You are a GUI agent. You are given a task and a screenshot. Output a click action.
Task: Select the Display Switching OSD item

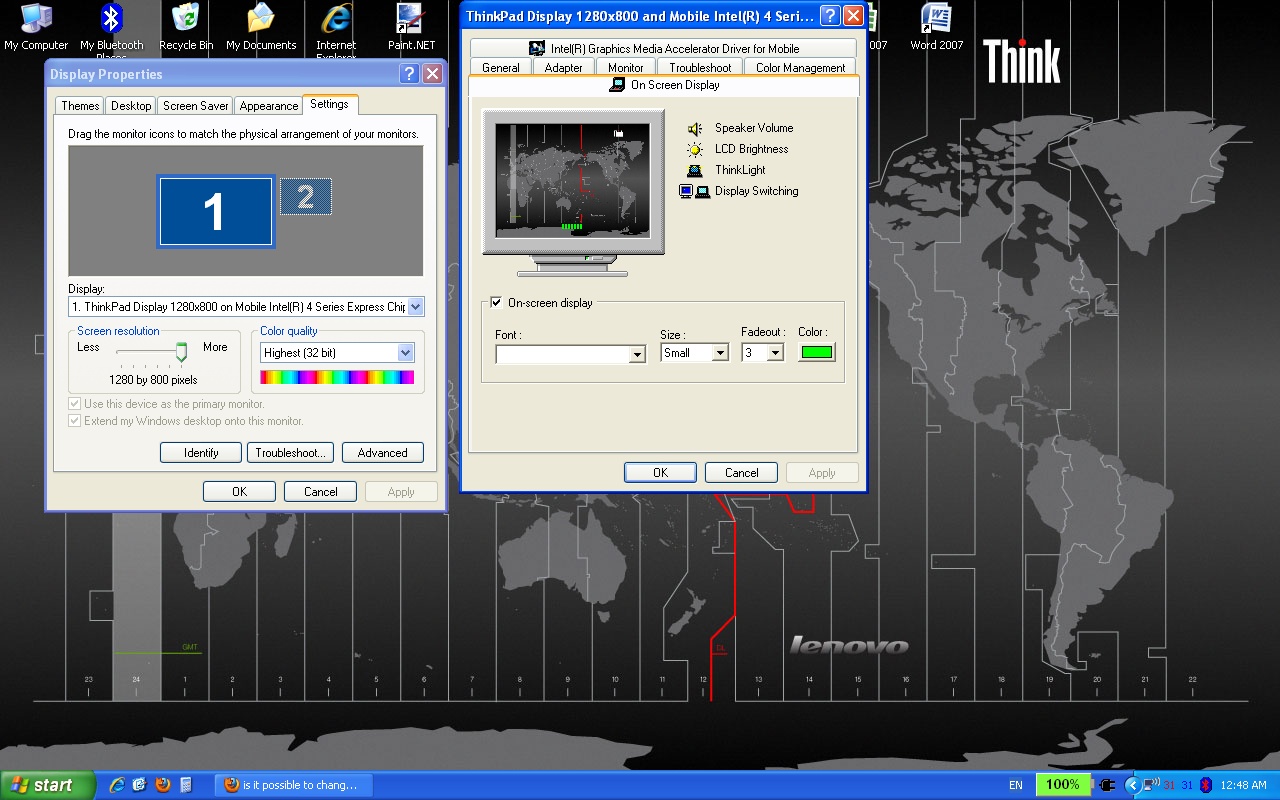(739, 191)
